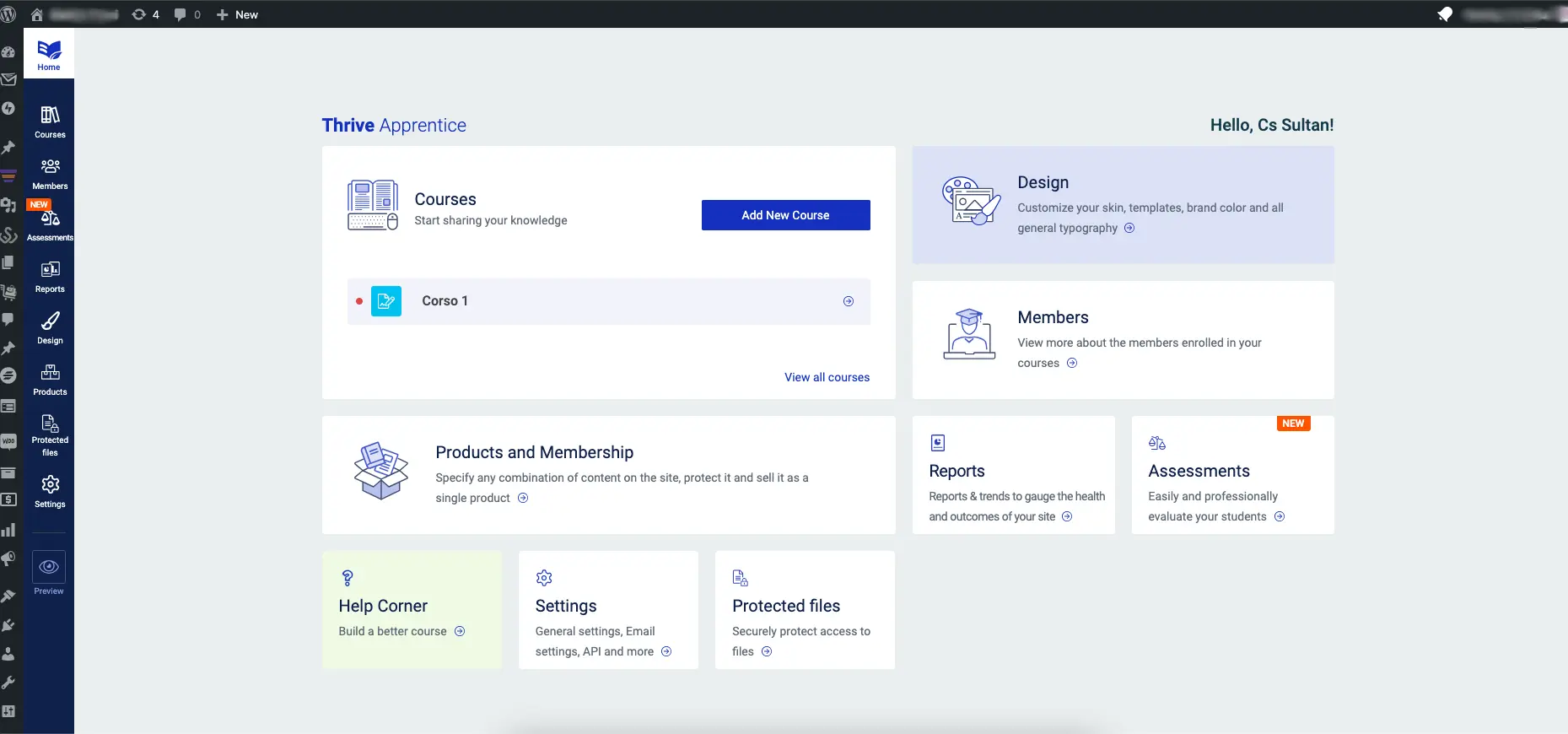
Task: Click the arrow icon on Corso 1 row
Action: 849,301
